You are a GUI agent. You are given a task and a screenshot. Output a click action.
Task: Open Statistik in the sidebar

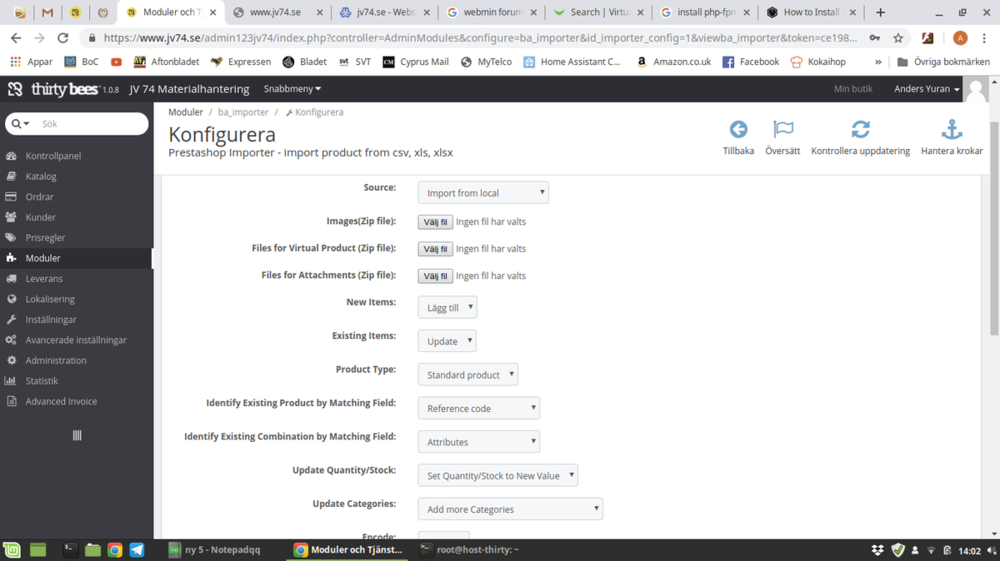(41, 381)
